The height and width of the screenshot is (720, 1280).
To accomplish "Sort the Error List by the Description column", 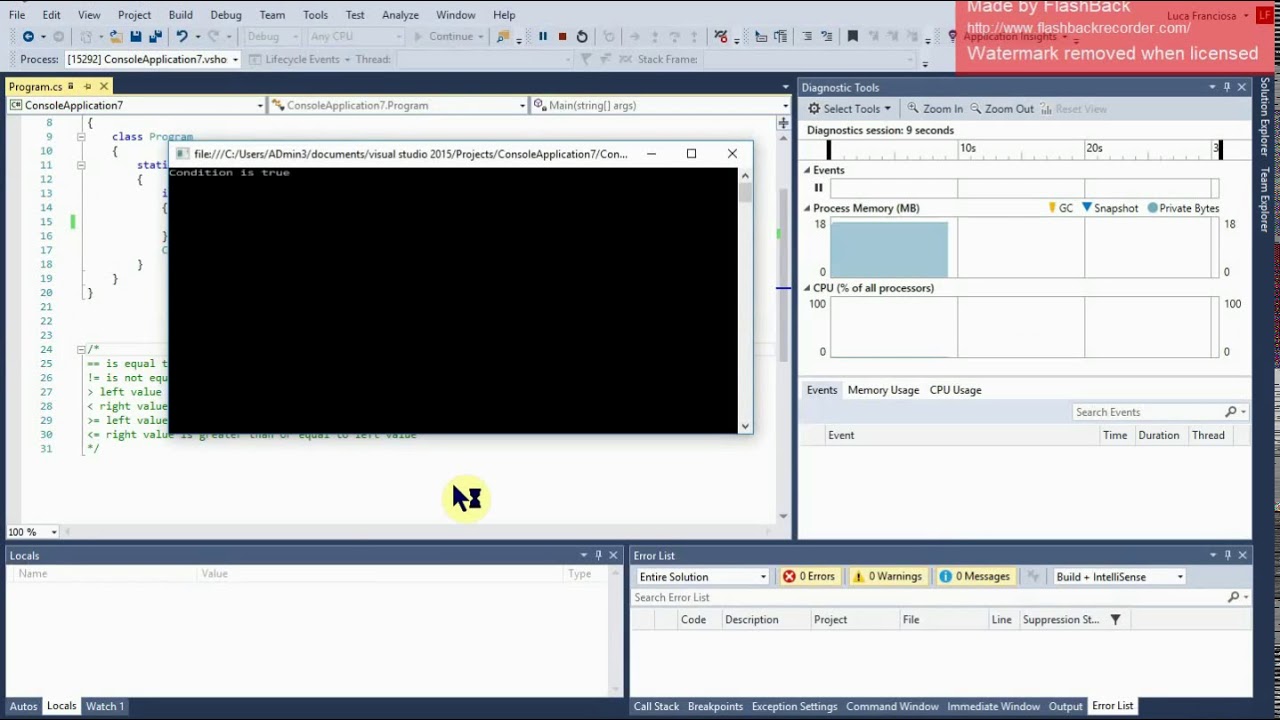I will tap(752, 619).
